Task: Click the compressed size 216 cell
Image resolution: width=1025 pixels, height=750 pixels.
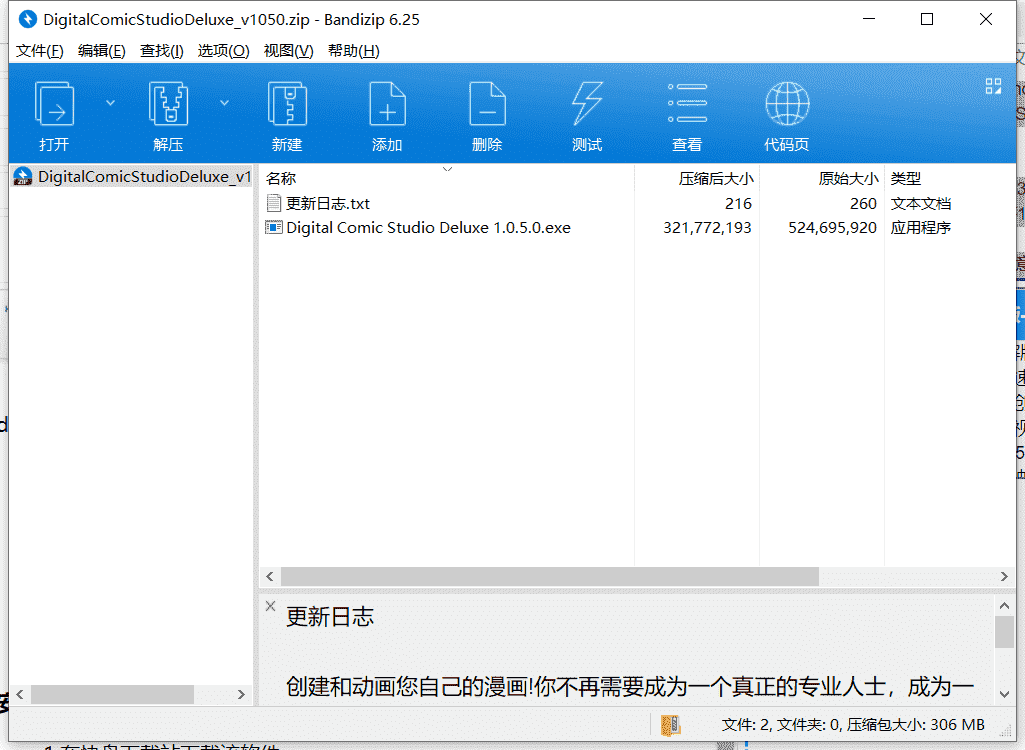Action: click(738, 203)
